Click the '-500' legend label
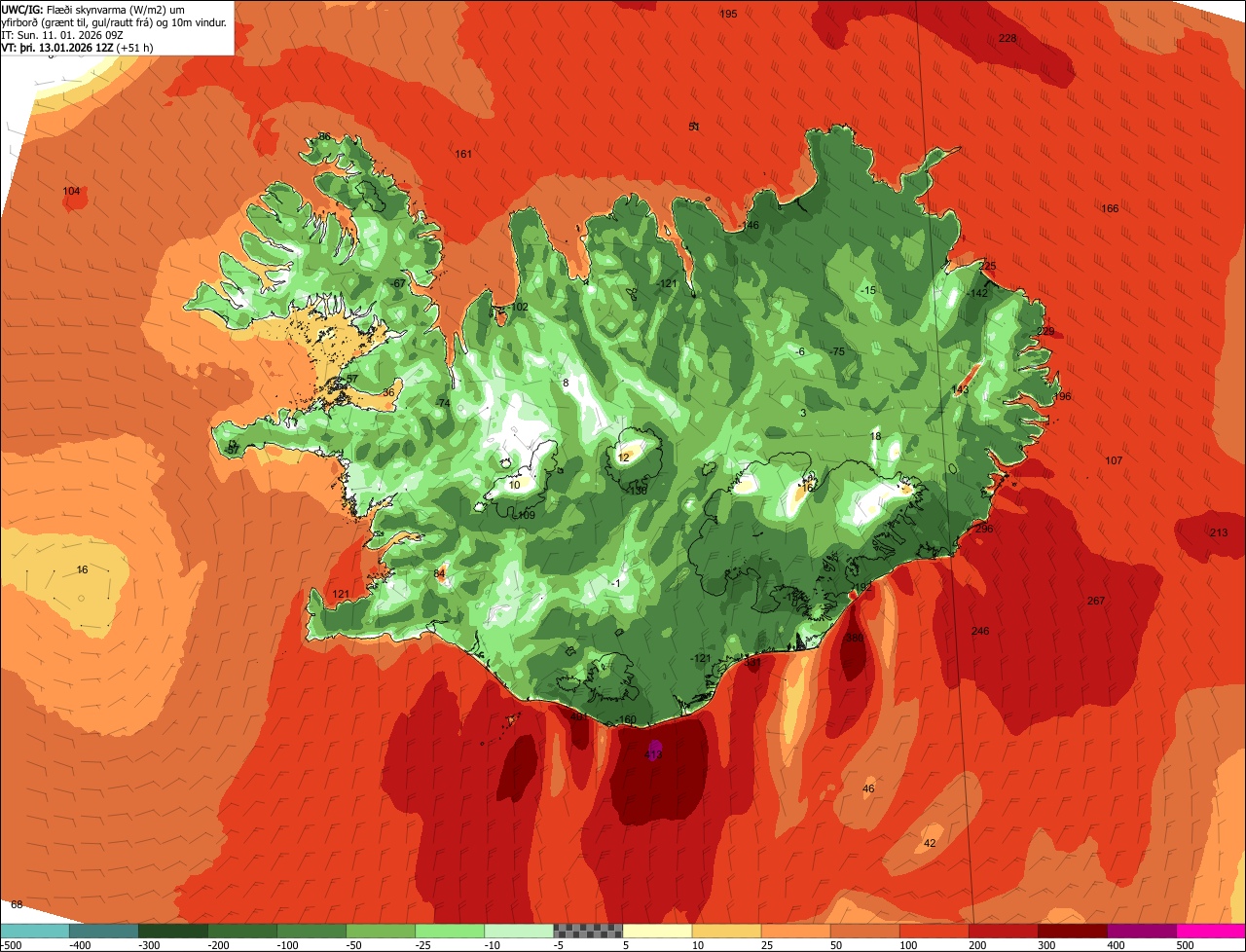Viewport: 1246px width, 952px height. pos(12,945)
